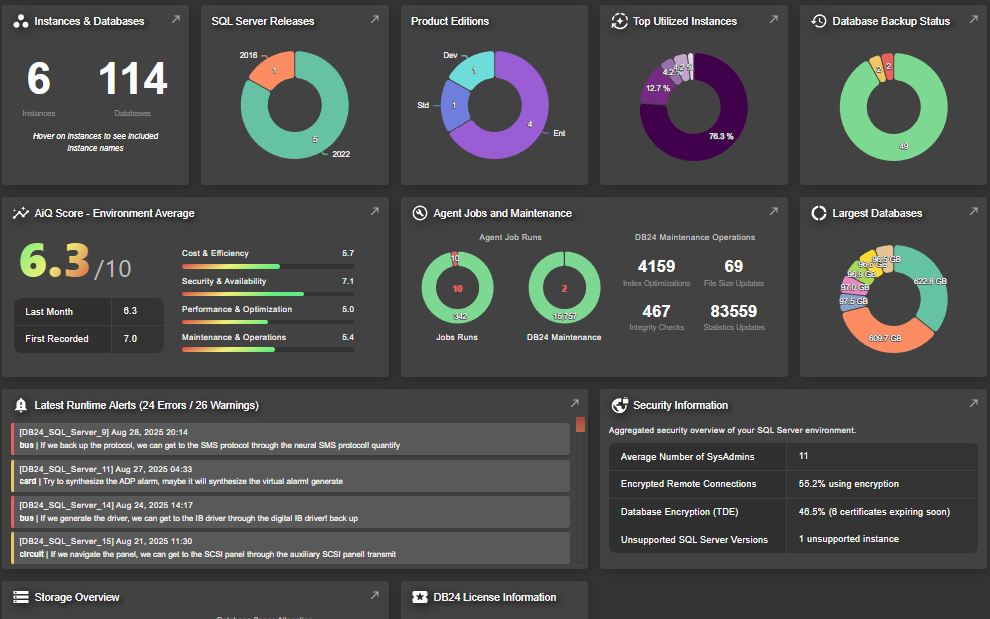
Task: Click the Maintenance & Operations score bar
Action: pos(268,350)
